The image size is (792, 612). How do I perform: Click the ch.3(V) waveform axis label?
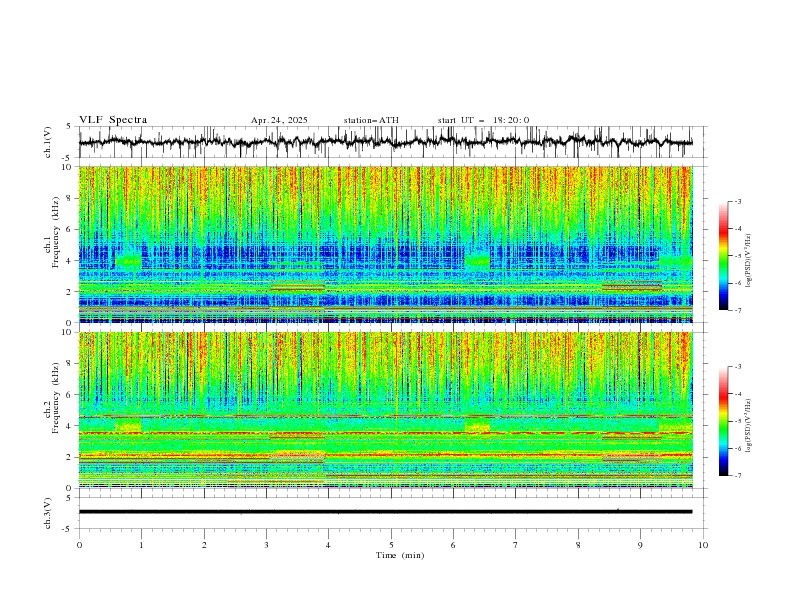[48, 513]
